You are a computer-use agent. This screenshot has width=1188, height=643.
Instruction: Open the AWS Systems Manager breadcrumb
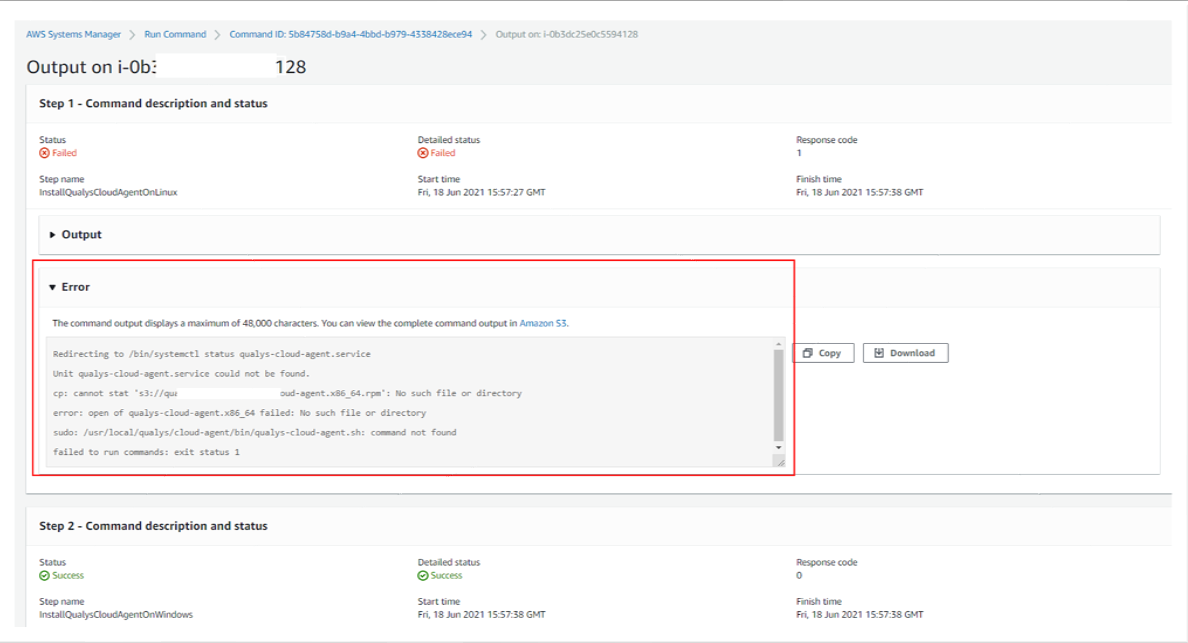pos(73,34)
